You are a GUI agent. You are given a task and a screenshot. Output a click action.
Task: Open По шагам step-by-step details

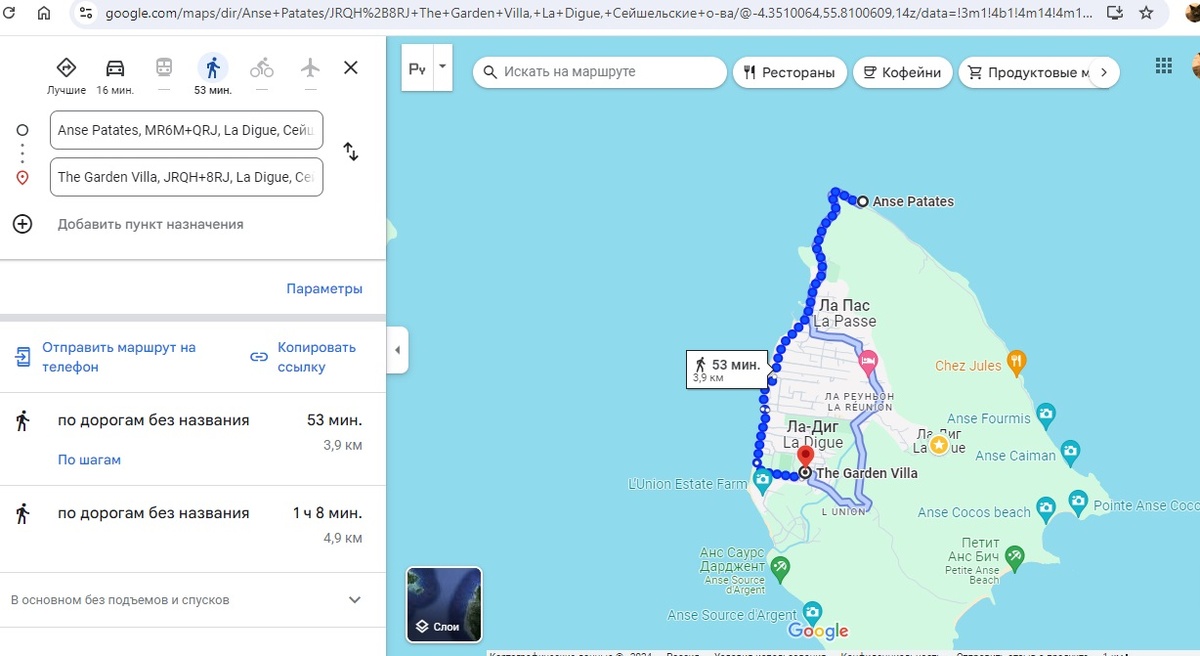point(89,460)
